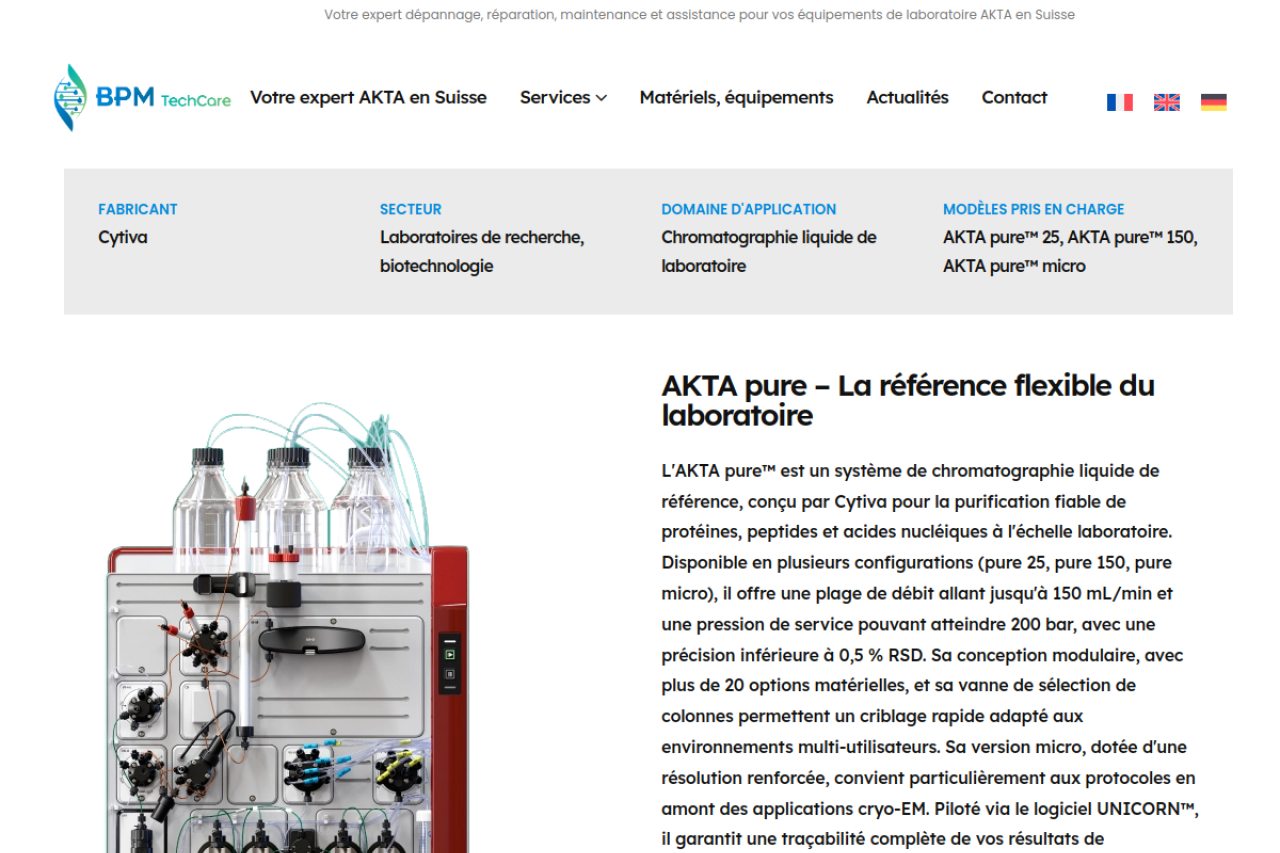The width and height of the screenshot is (1280, 853).
Task: Click Laboratoires de recherche, biotechnologie text
Action: (x=482, y=252)
